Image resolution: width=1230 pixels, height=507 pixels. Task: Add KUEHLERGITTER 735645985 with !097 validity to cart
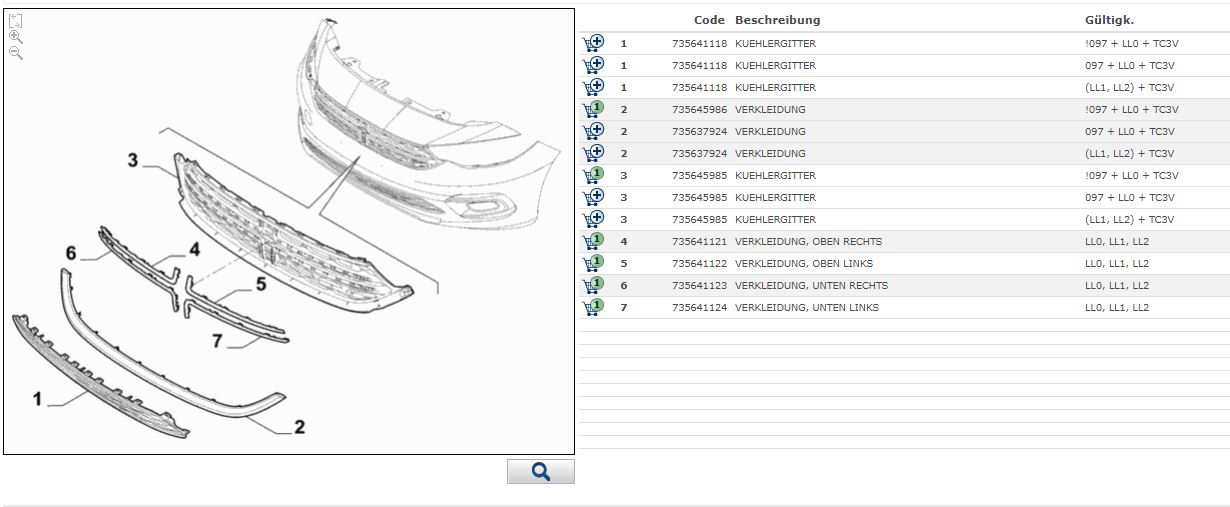click(594, 175)
